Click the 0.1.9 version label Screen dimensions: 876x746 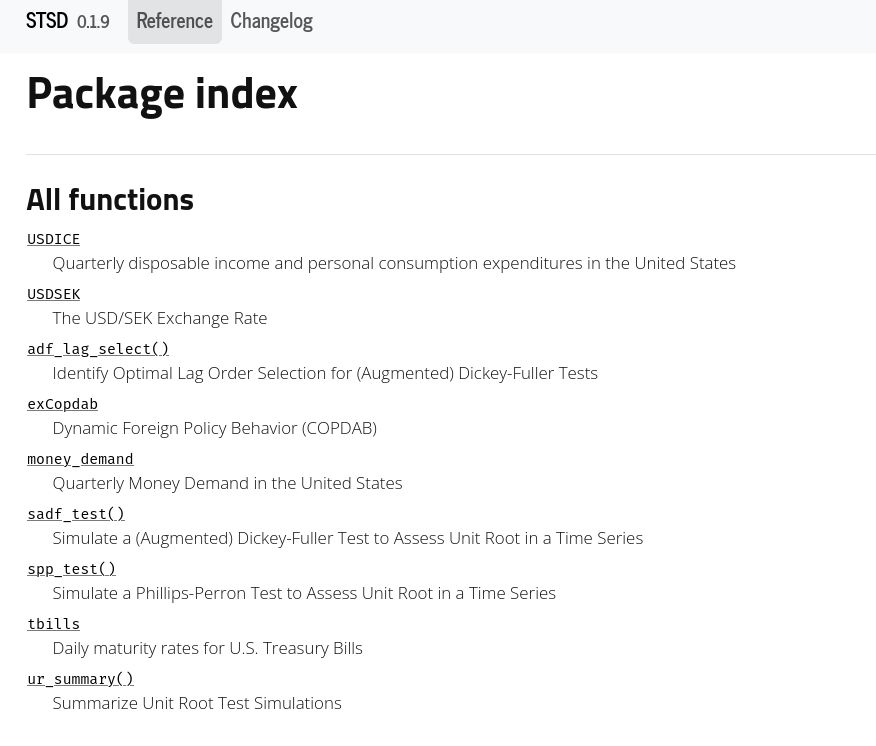(x=93, y=22)
